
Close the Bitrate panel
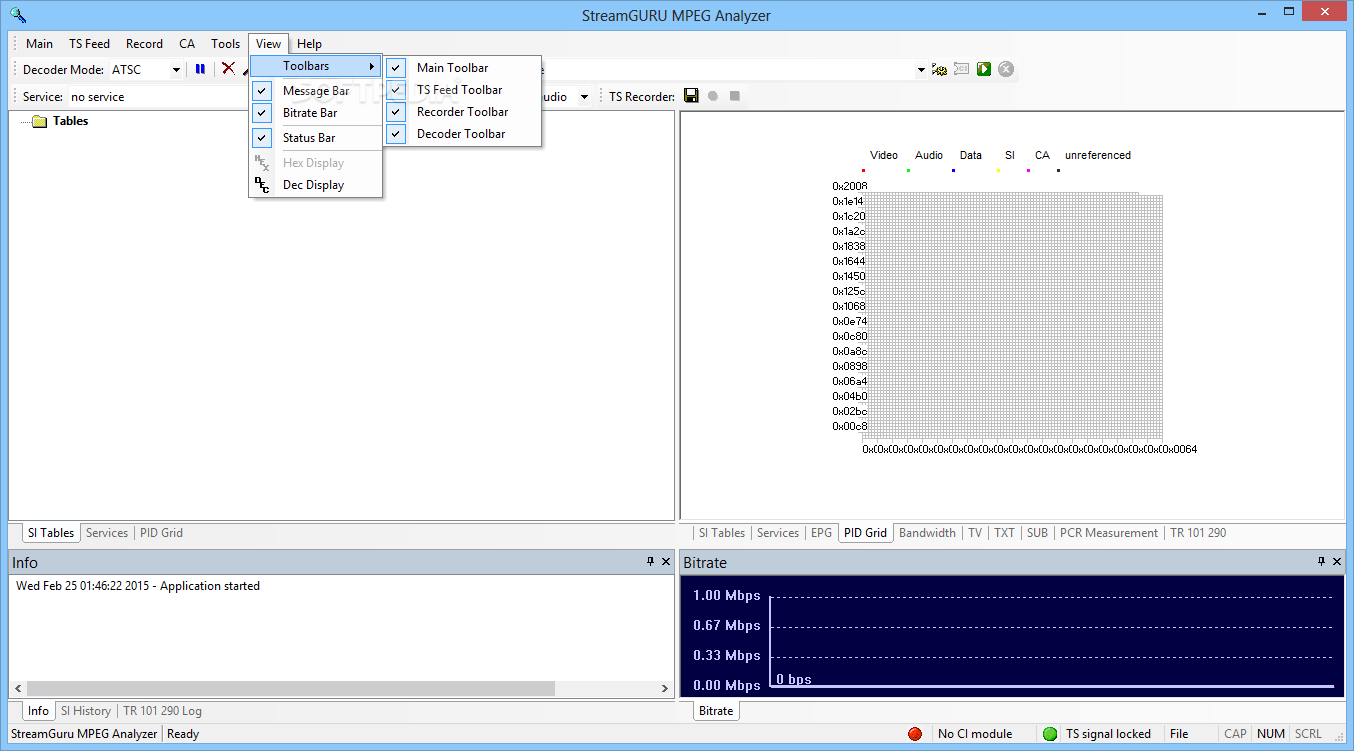(x=1337, y=562)
